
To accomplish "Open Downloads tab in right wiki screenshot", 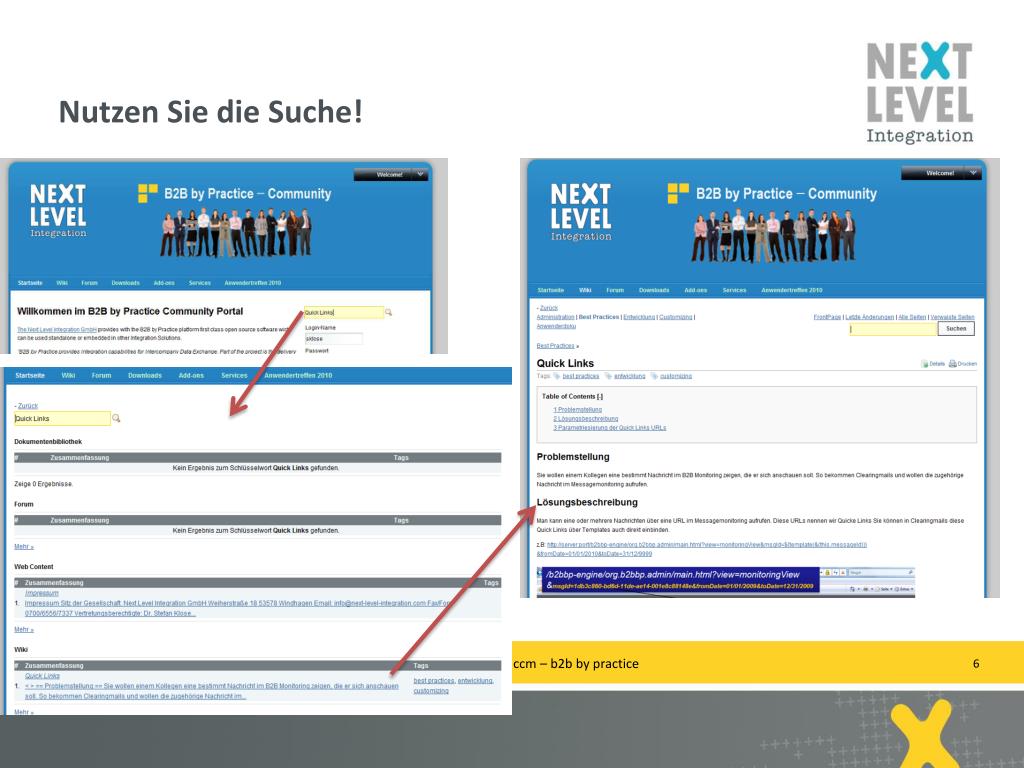I will pos(654,290).
